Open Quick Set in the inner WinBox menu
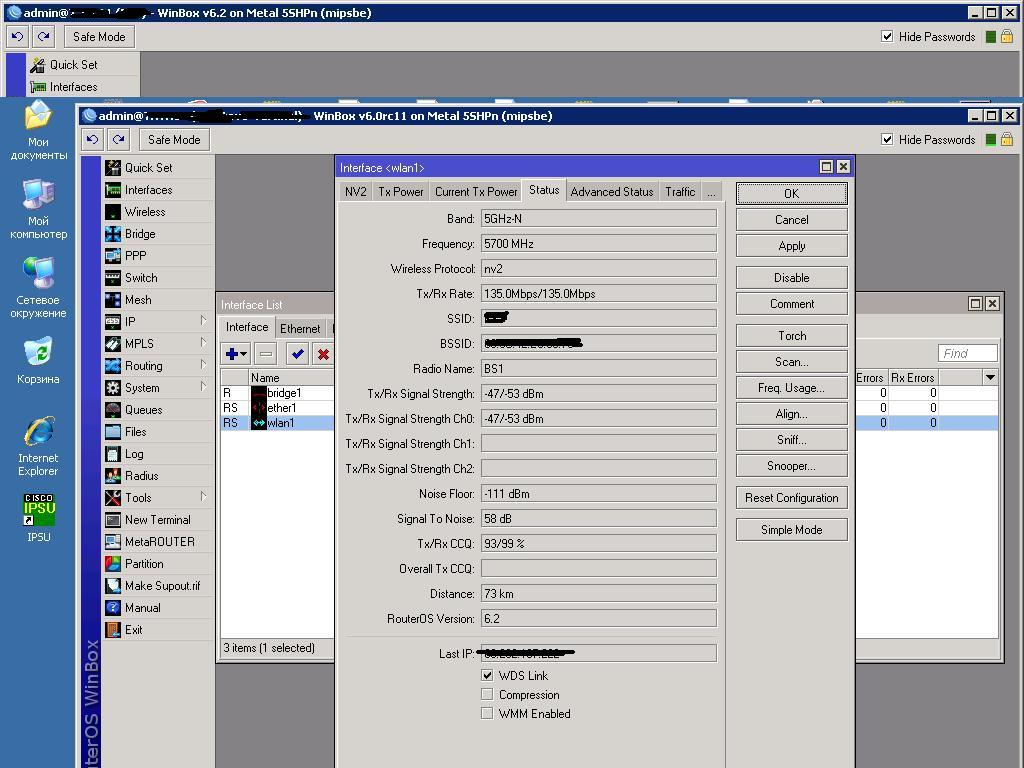1024x768 pixels. (x=158, y=168)
